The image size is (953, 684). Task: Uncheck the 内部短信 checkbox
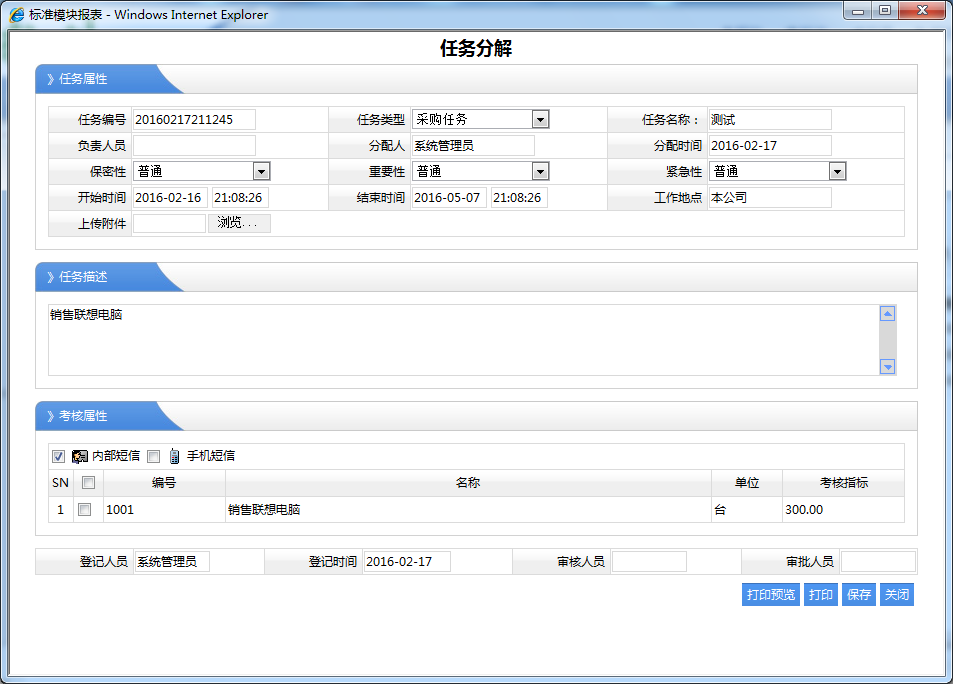click(x=58, y=457)
